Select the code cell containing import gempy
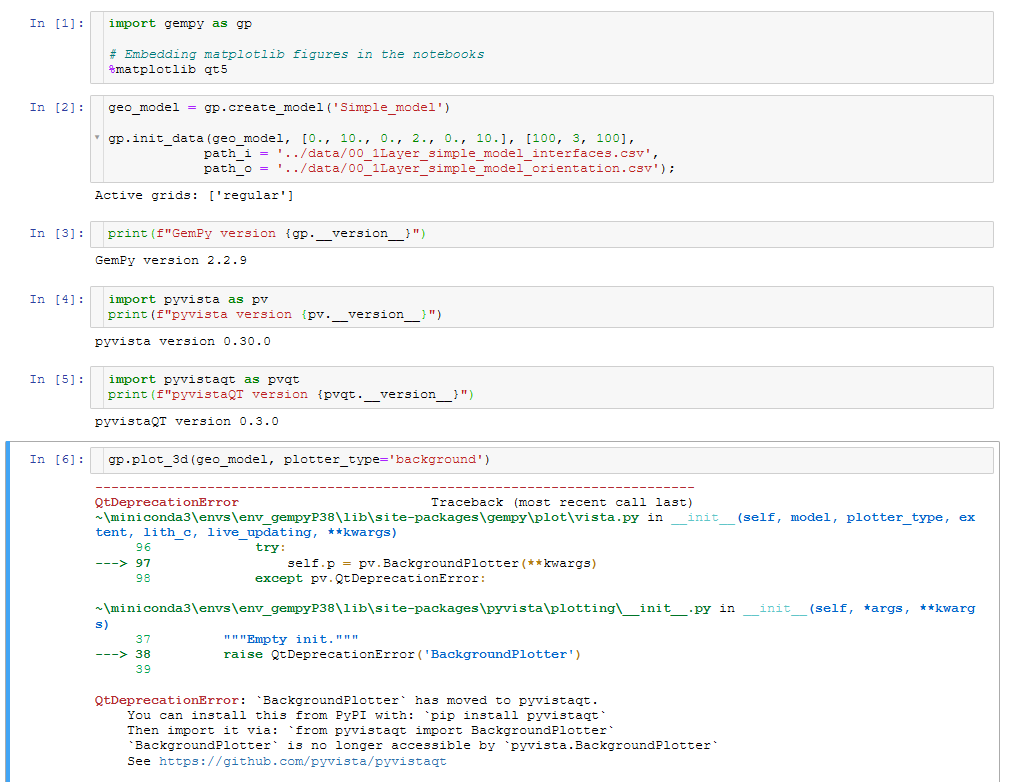The width and height of the screenshot is (1009, 782). pos(300,45)
